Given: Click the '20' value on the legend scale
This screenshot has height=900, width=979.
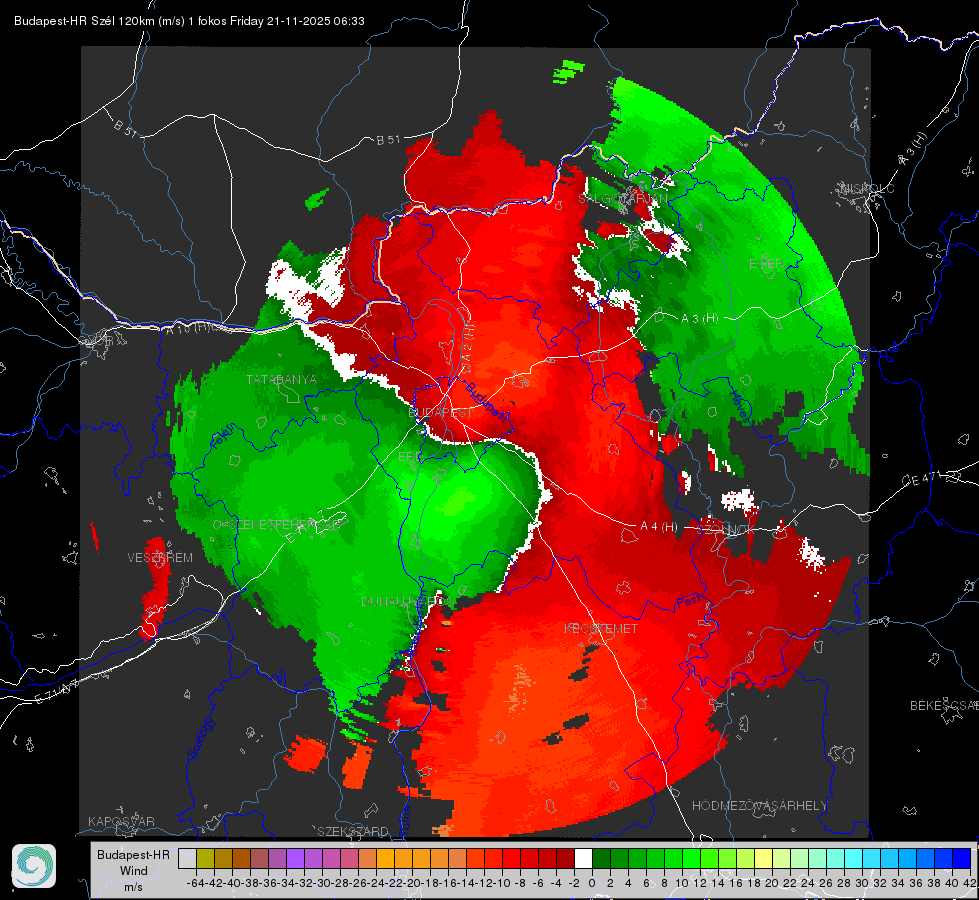Looking at the screenshot, I should 772,883.
